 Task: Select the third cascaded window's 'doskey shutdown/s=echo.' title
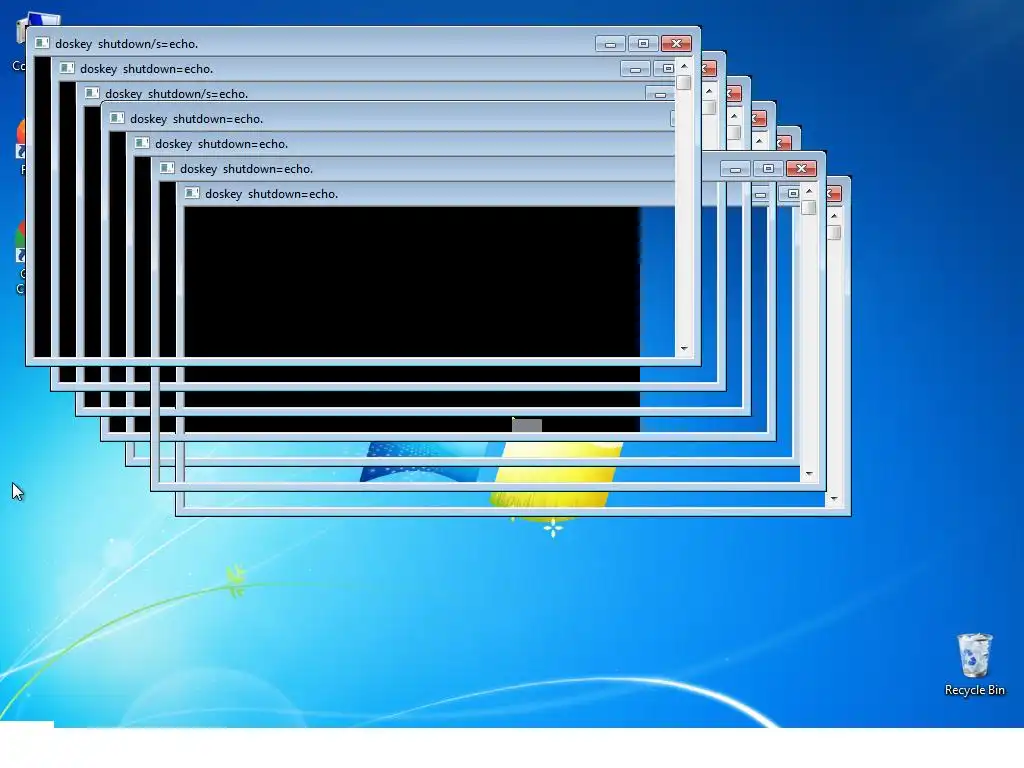coord(176,94)
